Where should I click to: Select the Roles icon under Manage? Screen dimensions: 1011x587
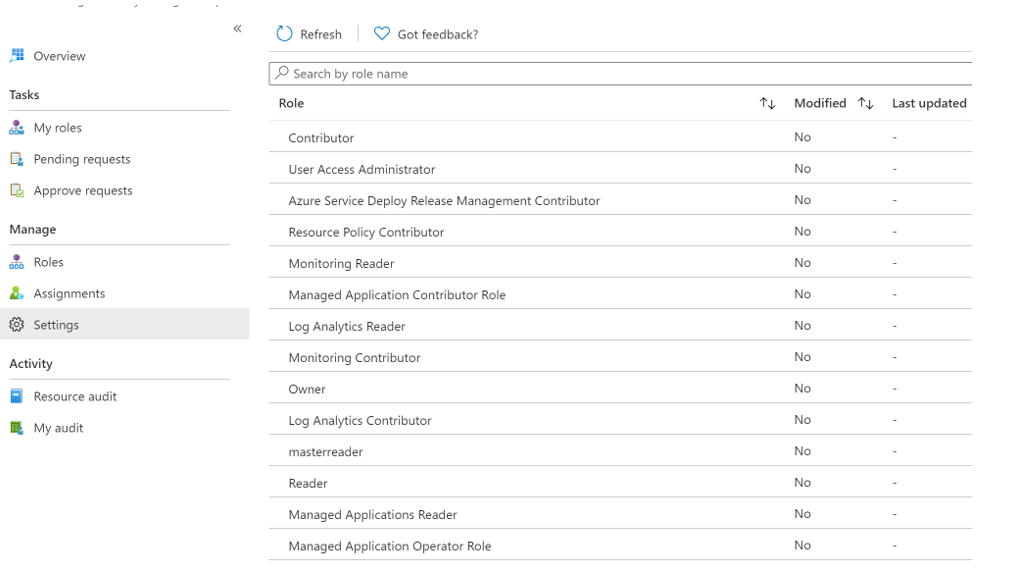tap(15, 262)
